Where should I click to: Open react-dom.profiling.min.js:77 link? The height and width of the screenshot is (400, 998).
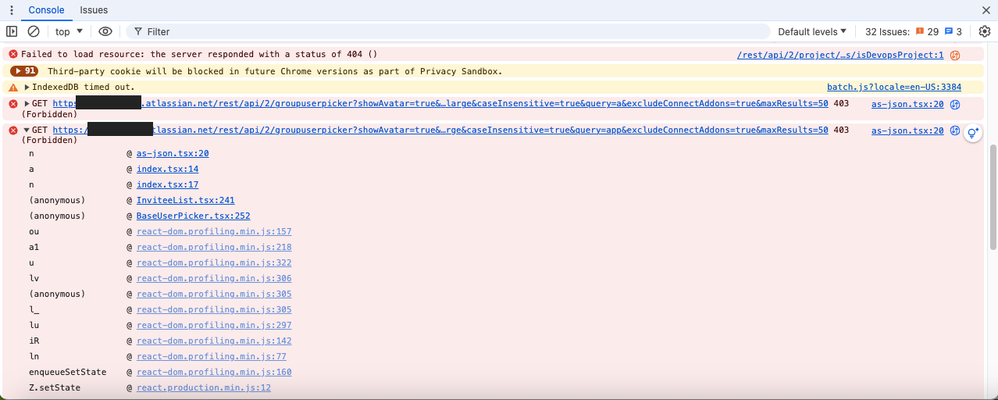point(211,357)
